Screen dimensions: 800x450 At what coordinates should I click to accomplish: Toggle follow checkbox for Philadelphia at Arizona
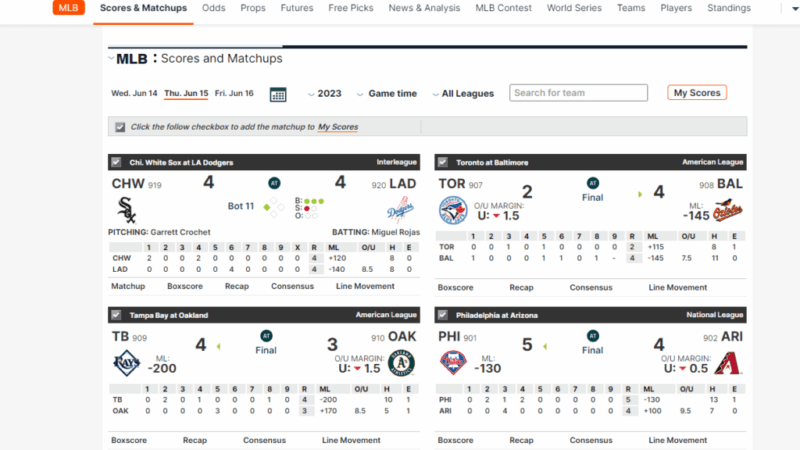click(x=443, y=315)
